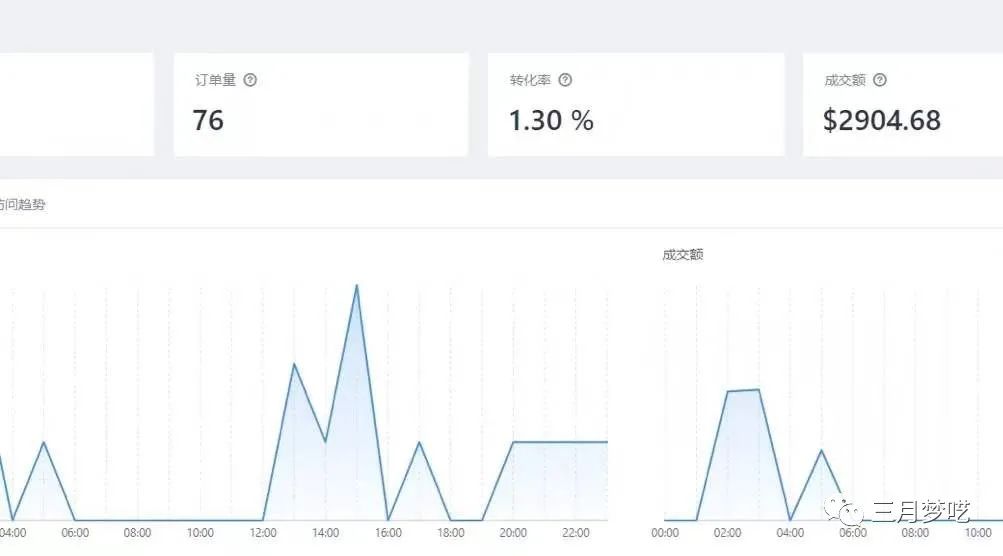Click the 1.30 % conversion rate value

point(551,121)
